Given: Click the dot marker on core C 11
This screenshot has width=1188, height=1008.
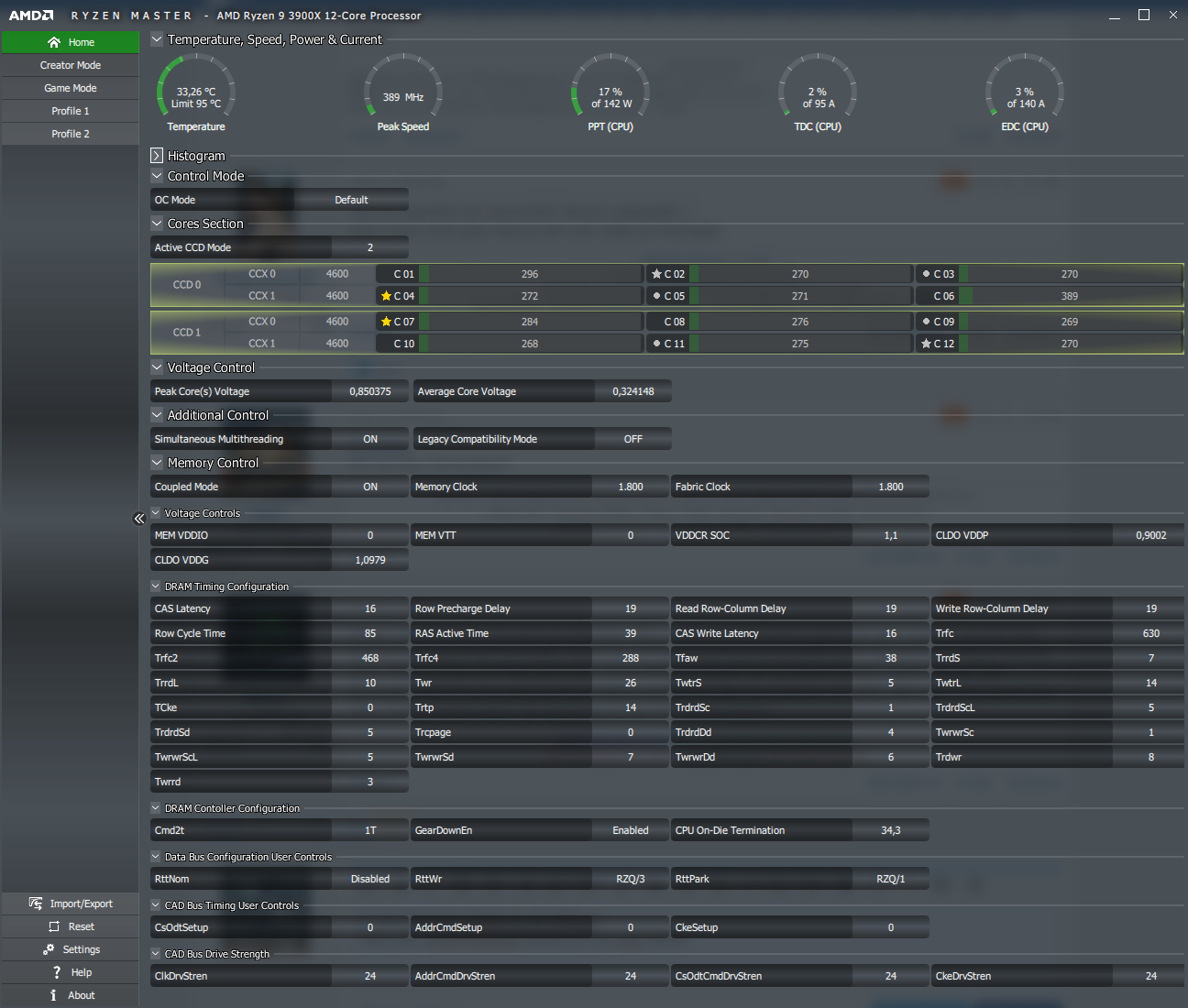Looking at the screenshot, I should pyautogui.click(x=656, y=344).
